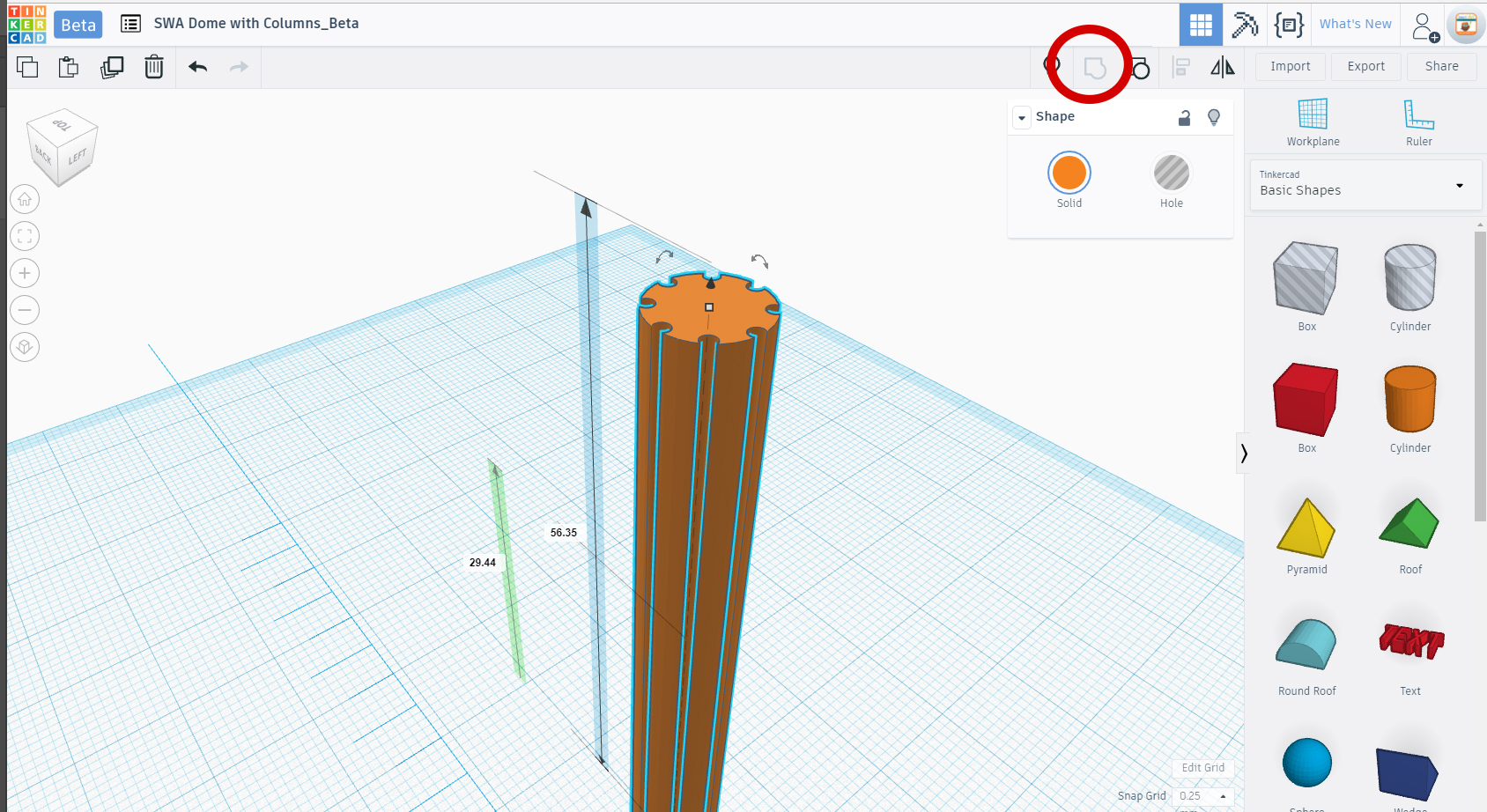Screen dimensions: 1487x812
Task: Click the Copy icon in toolbar
Action: click(x=27, y=67)
